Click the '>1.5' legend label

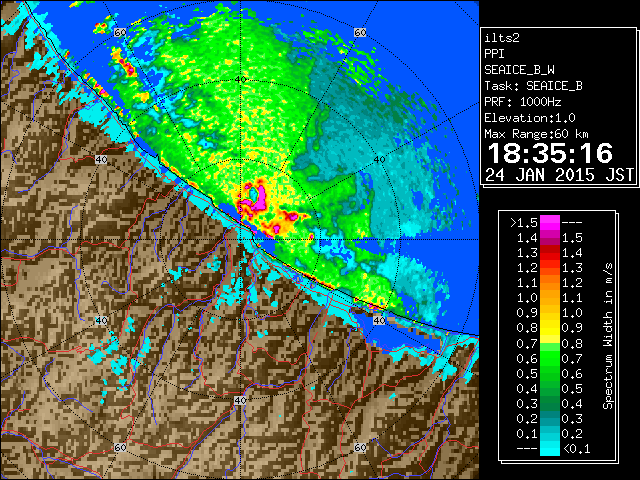pyautogui.click(x=523, y=223)
